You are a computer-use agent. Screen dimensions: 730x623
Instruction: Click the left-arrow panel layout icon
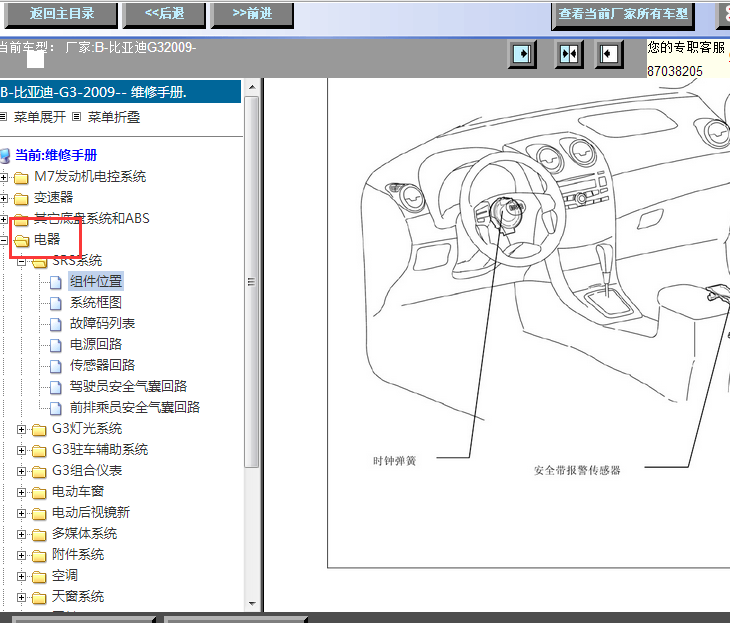pyautogui.click(x=608, y=54)
